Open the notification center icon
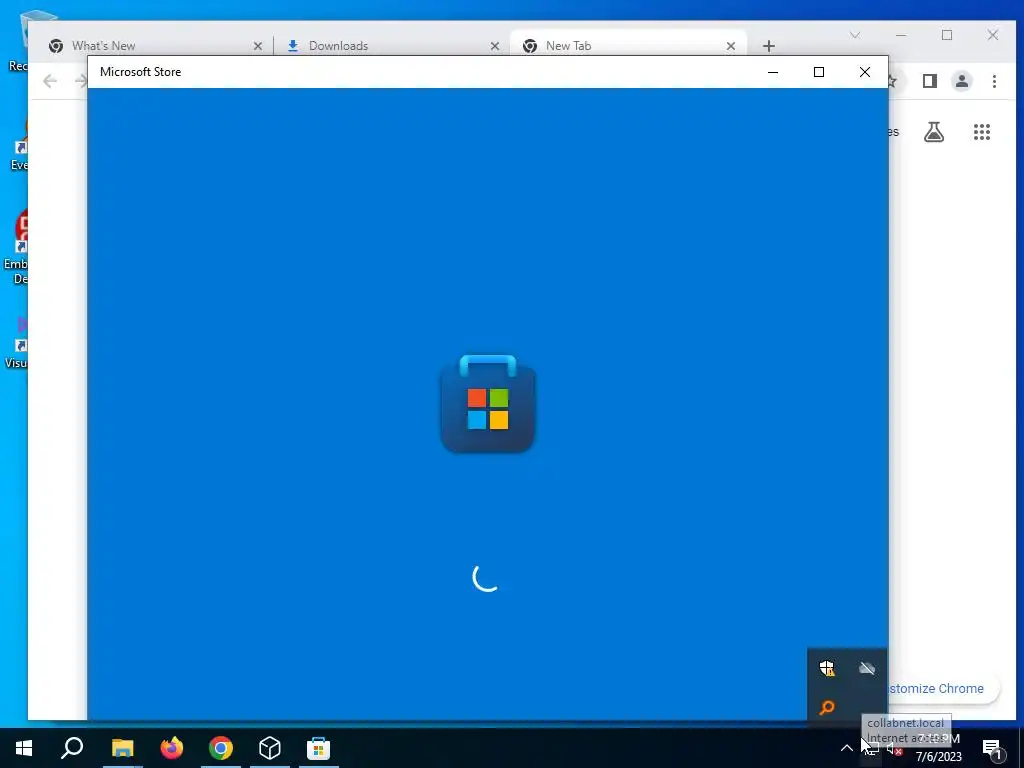 pyautogui.click(x=991, y=748)
